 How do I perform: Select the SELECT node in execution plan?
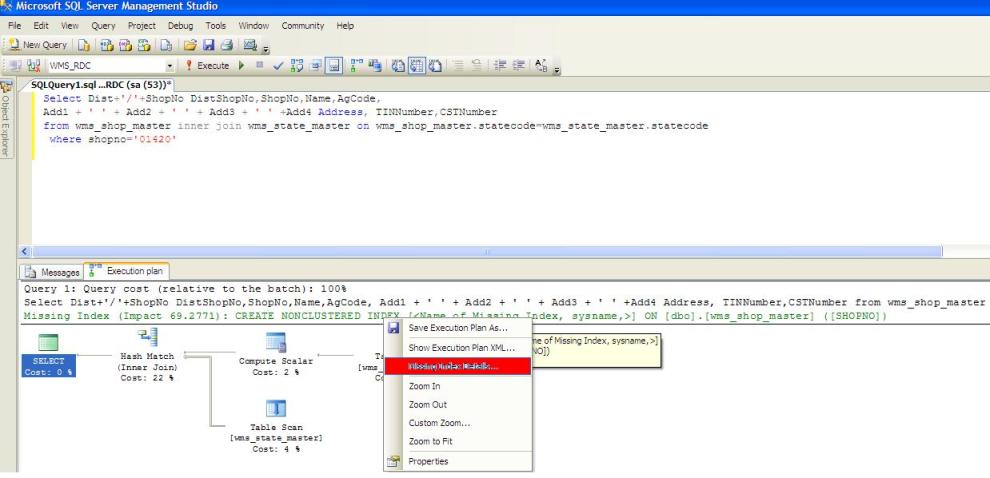coord(49,355)
